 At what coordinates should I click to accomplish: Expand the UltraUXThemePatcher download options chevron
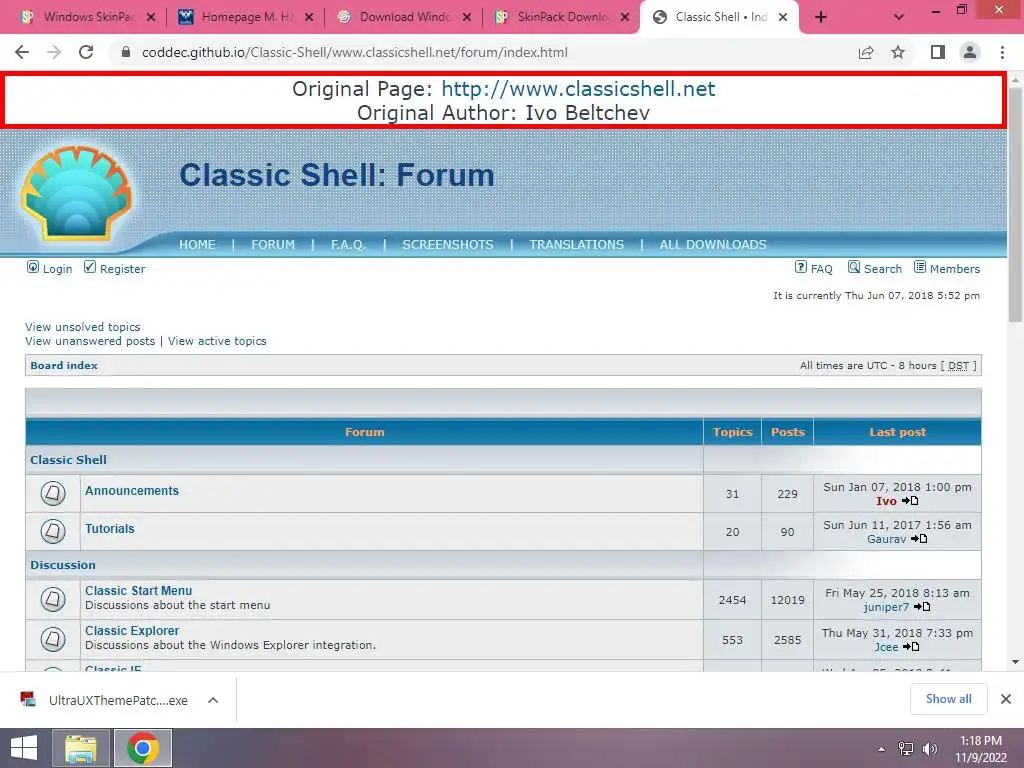coord(213,700)
